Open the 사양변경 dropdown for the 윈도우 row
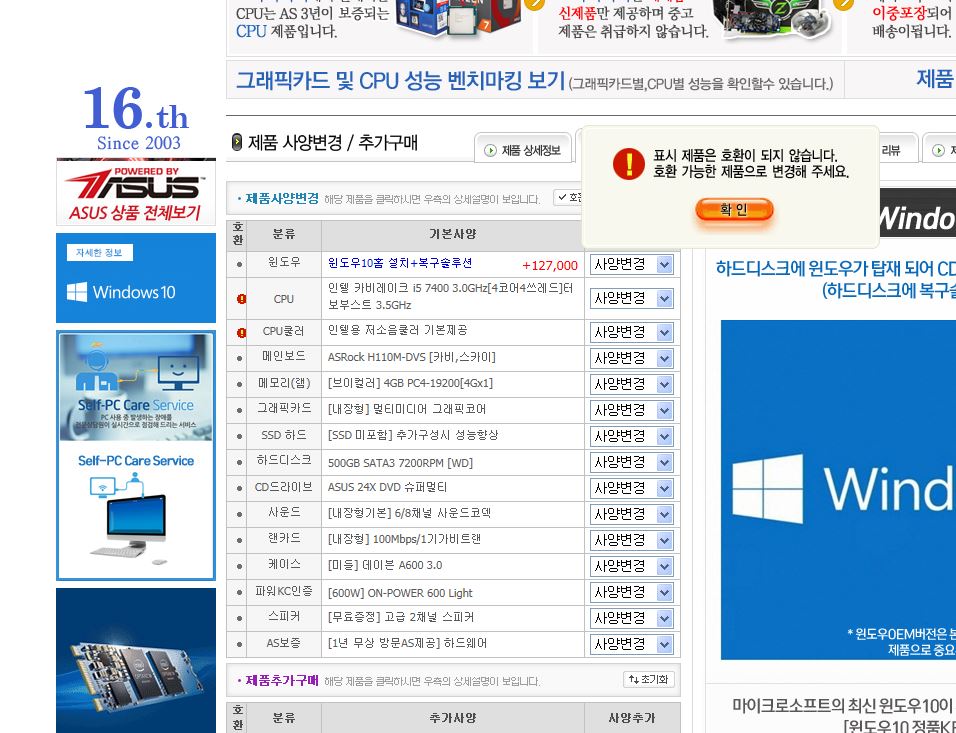This screenshot has width=956, height=733. tap(631, 265)
